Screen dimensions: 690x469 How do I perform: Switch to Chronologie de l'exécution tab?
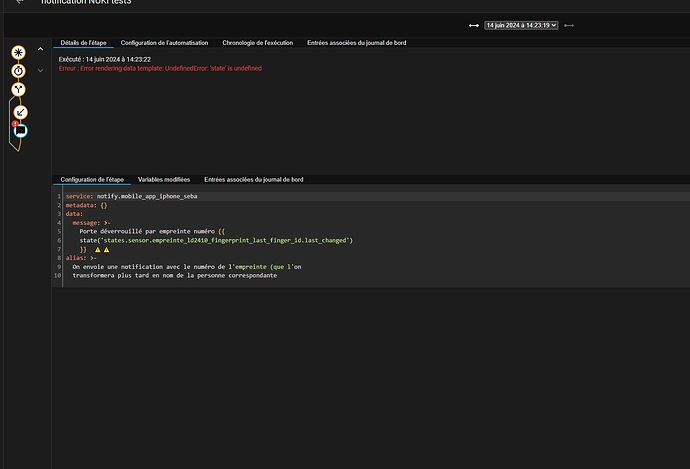pos(257,43)
